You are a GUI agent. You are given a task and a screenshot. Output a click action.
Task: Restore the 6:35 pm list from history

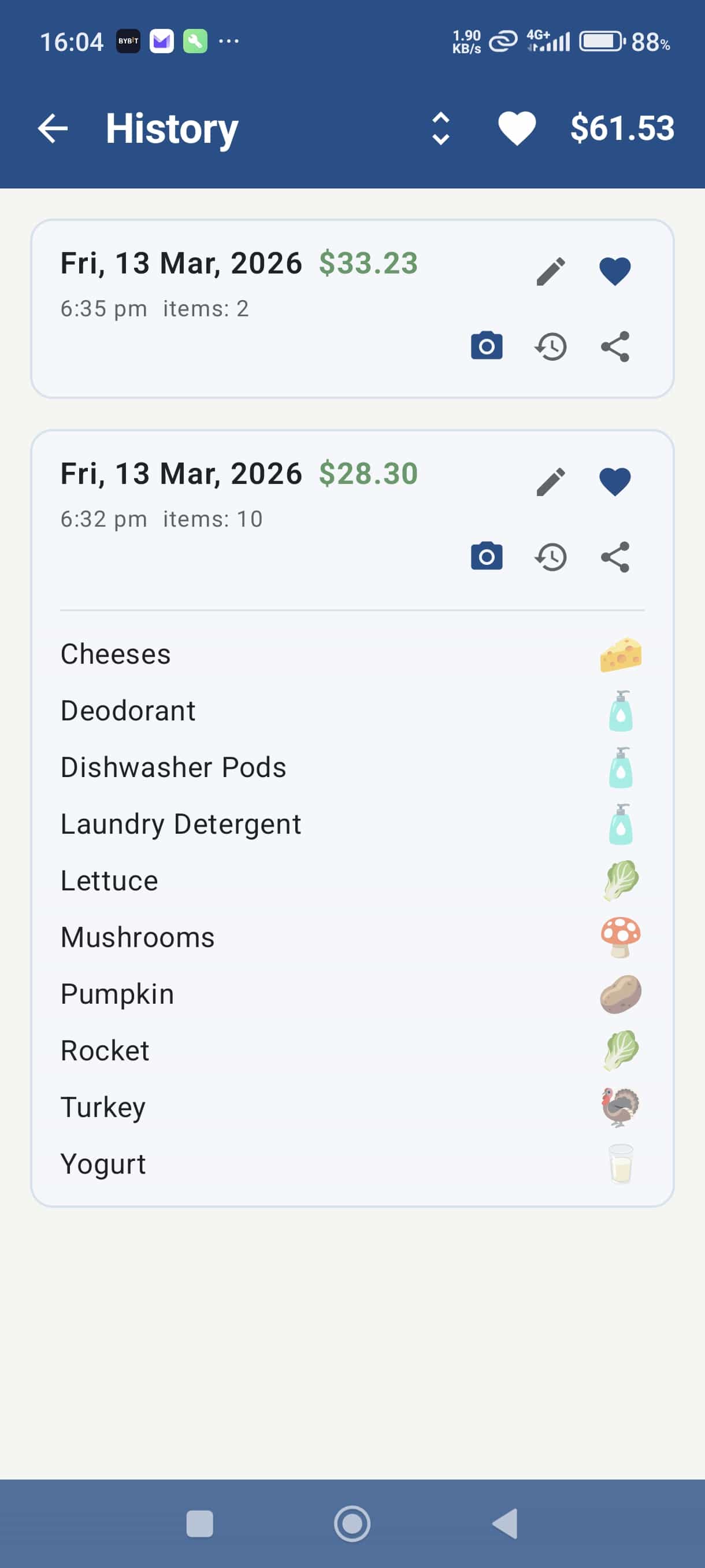click(x=551, y=346)
